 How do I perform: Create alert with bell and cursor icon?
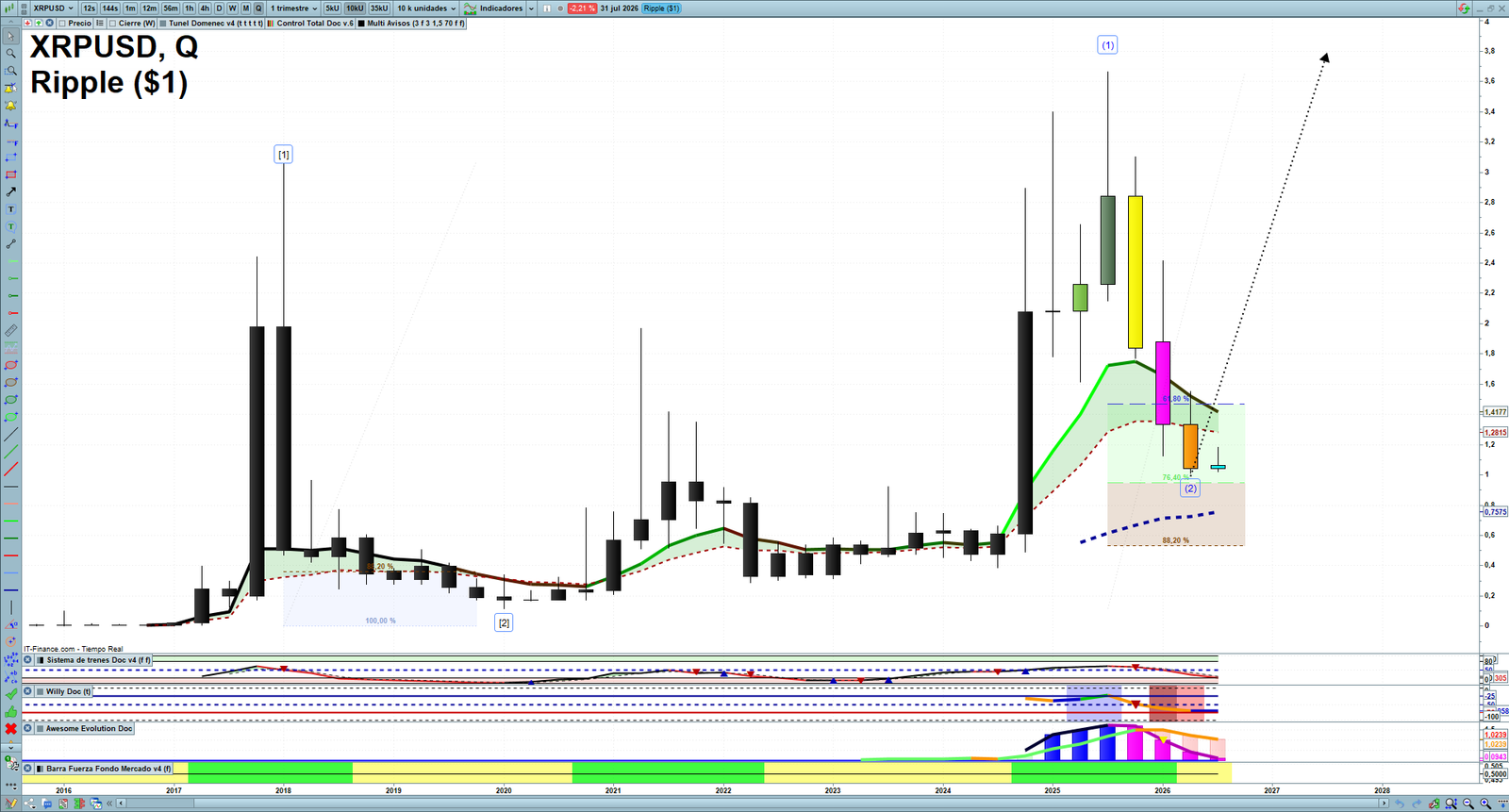click(x=10, y=88)
